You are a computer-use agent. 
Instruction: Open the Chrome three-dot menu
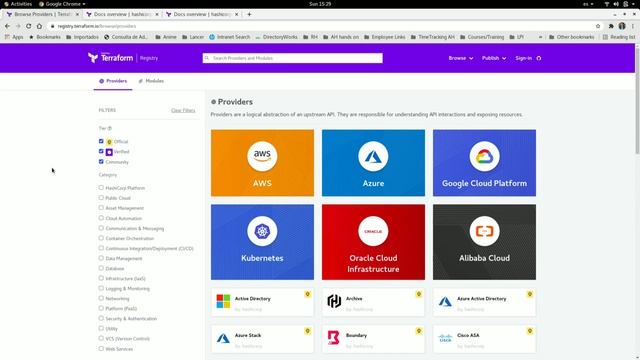(x=633, y=26)
